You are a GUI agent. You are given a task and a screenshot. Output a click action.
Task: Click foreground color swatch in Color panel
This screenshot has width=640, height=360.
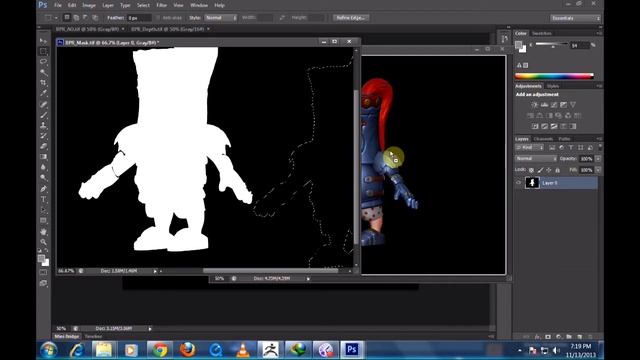coord(518,44)
